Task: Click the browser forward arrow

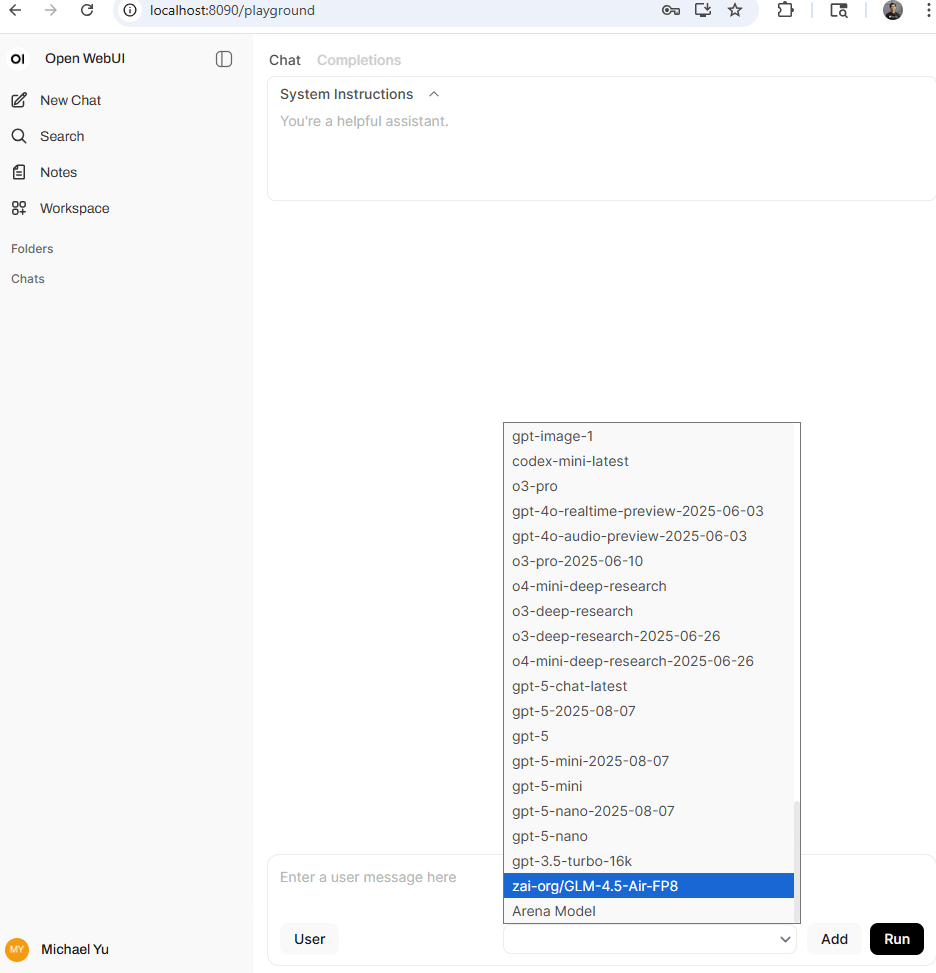Action: [51, 10]
